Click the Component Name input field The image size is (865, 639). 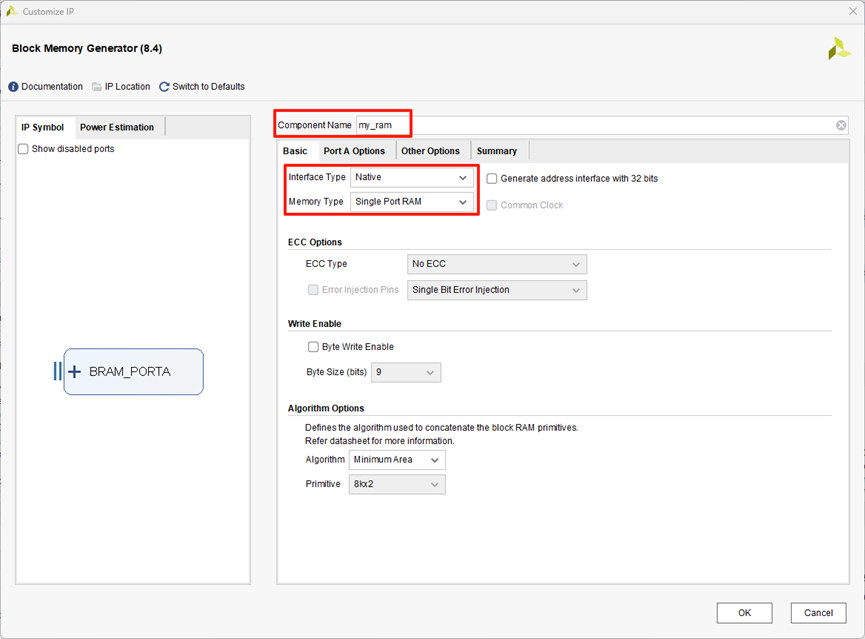(x=601, y=125)
